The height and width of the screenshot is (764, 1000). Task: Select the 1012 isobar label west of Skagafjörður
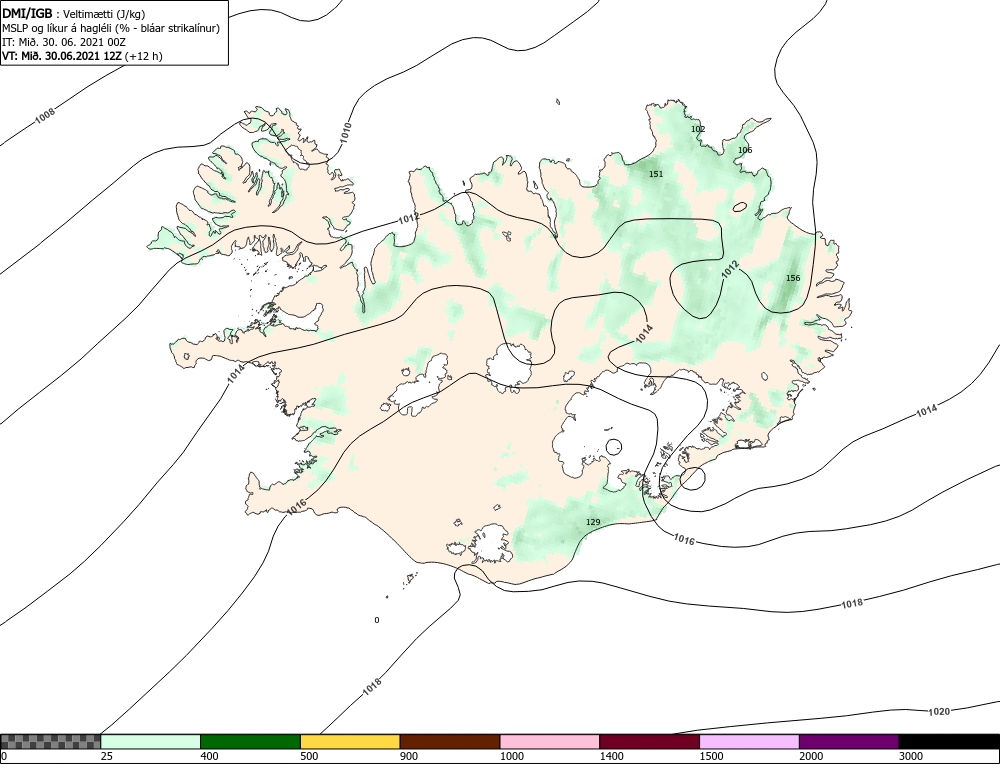point(409,218)
